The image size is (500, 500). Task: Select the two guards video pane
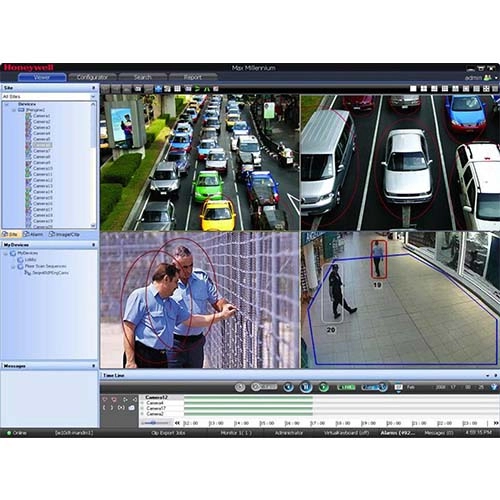click(199, 300)
